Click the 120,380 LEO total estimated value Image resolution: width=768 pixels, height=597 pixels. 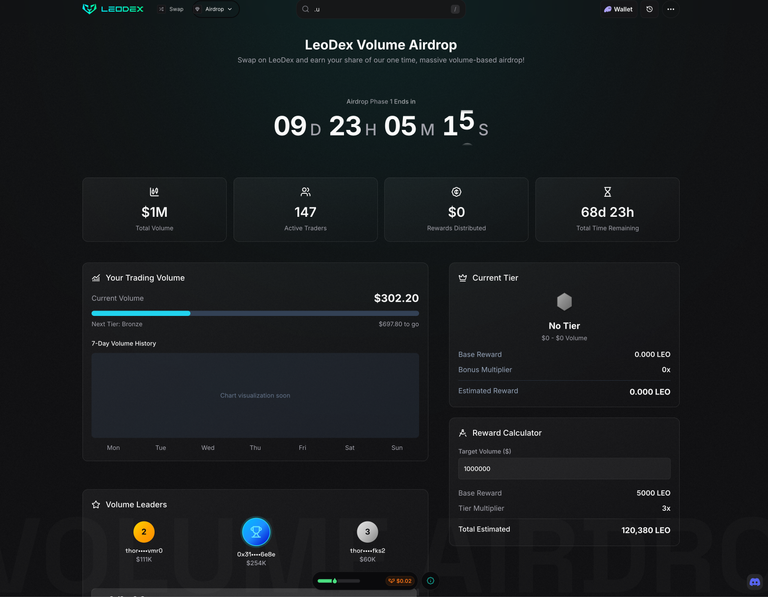pos(646,530)
